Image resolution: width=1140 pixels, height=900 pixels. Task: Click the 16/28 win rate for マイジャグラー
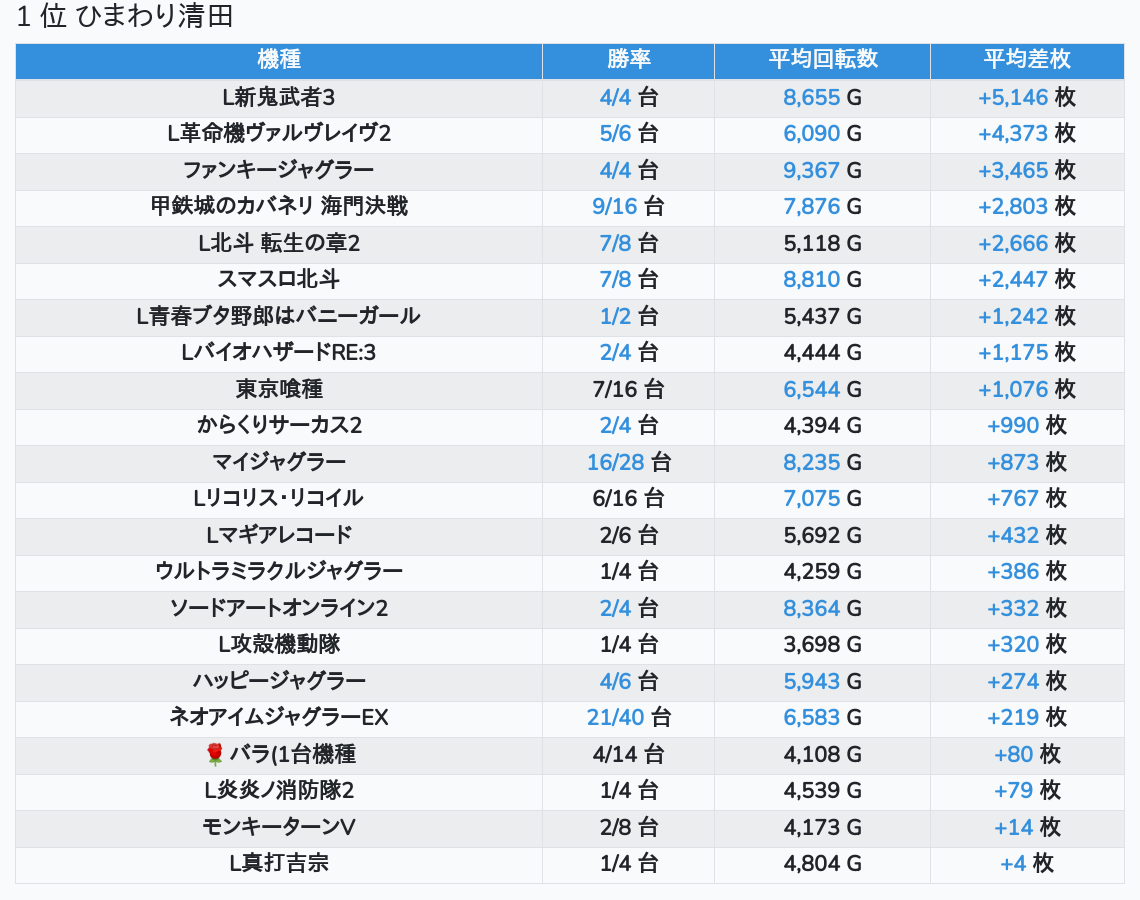(x=616, y=462)
